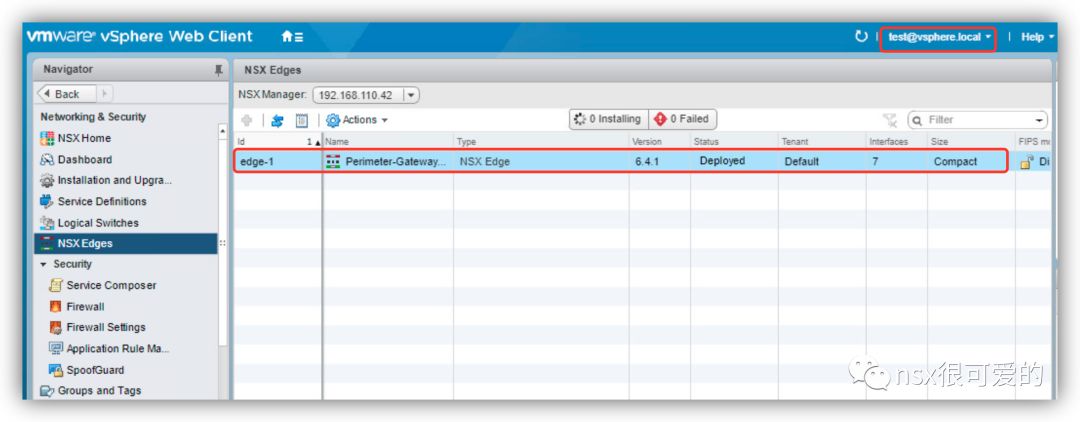Open the Help menu
This screenshot has height=422, width=1080.
tap(1037, 37)
